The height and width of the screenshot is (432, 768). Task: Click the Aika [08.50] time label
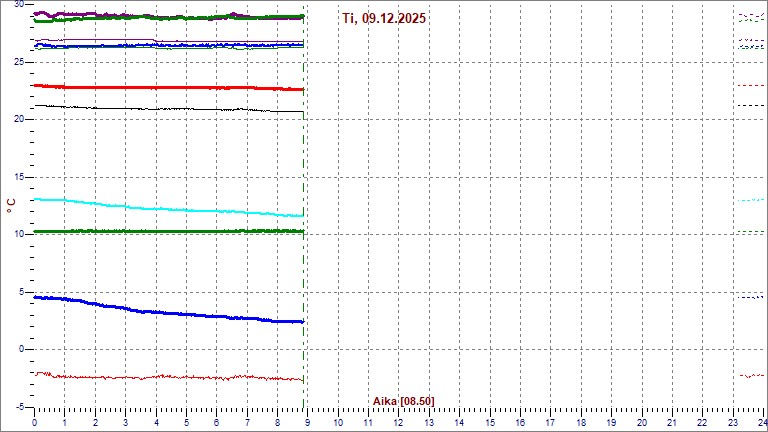[403, 401]
